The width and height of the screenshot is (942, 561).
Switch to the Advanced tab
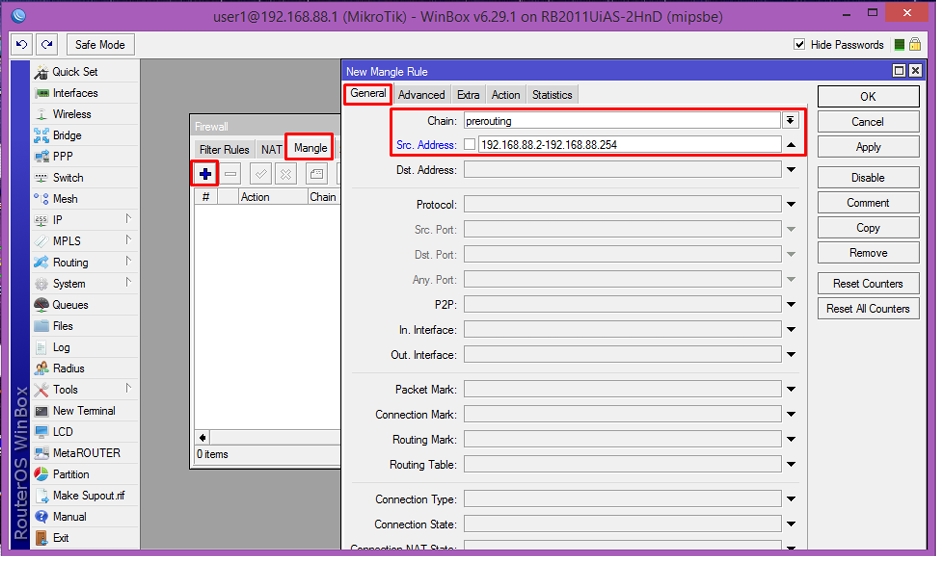click(x=421, y=95)
